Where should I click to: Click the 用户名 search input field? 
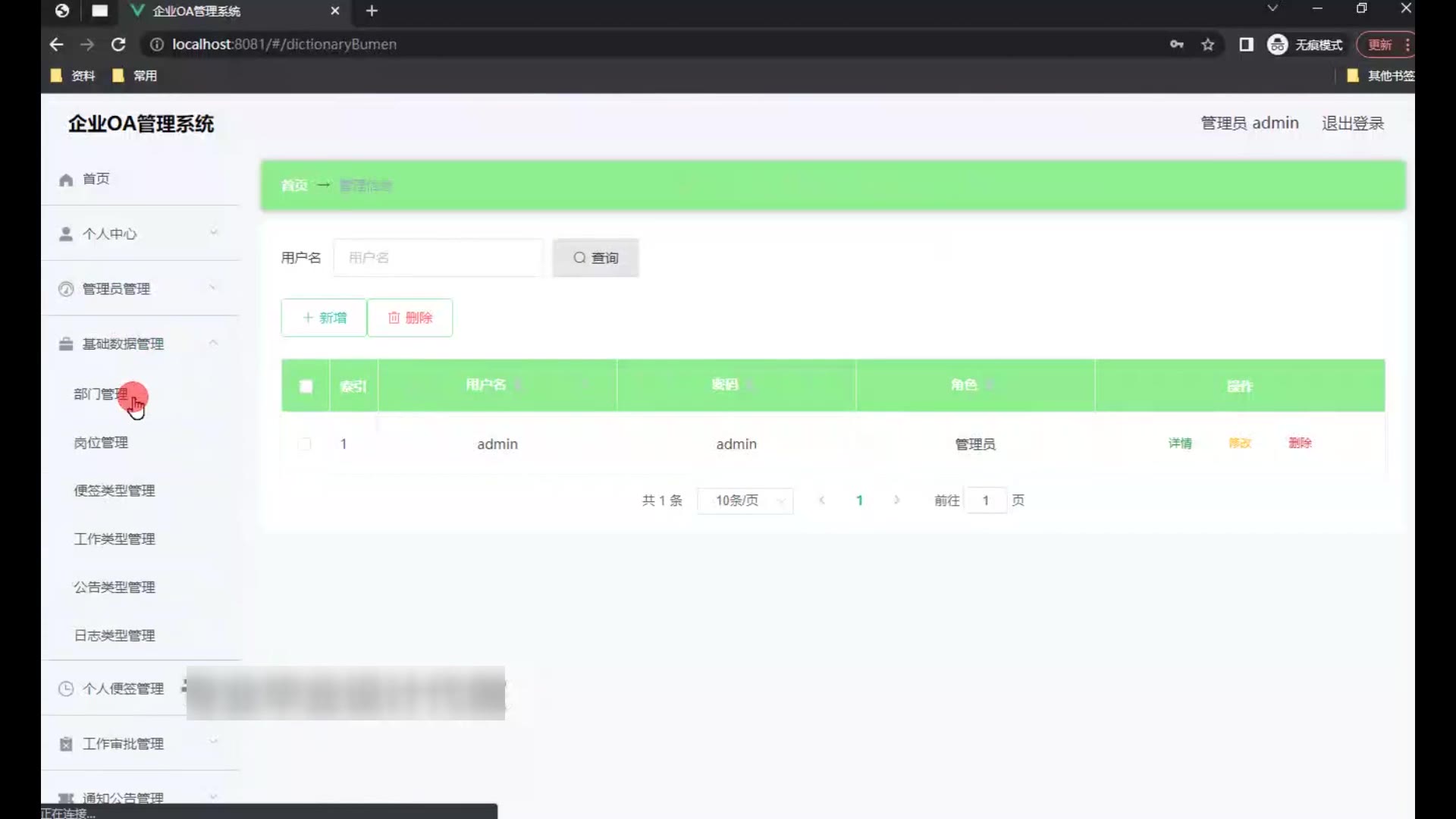click(x=438, y=258)
